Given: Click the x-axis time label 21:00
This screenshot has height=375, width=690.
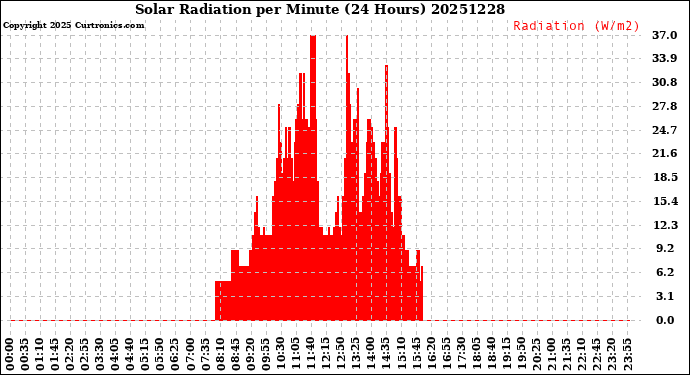Looking at the screenshot, I should [551, 355].
